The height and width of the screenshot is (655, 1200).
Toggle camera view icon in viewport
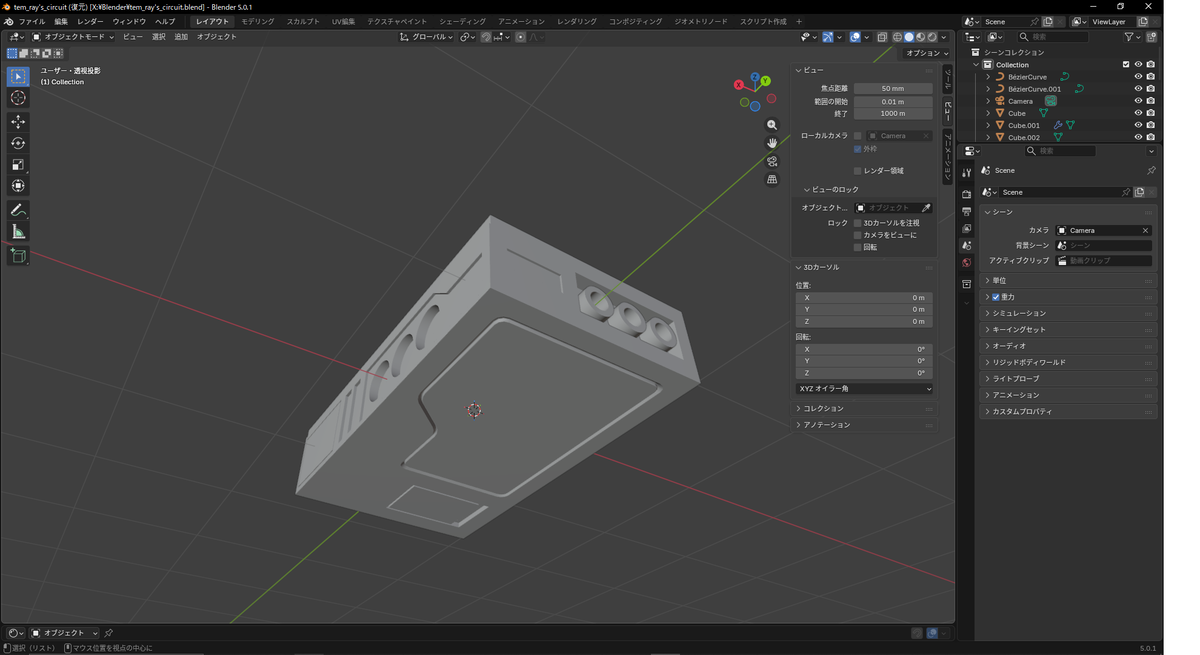click(x=772, y=161)
